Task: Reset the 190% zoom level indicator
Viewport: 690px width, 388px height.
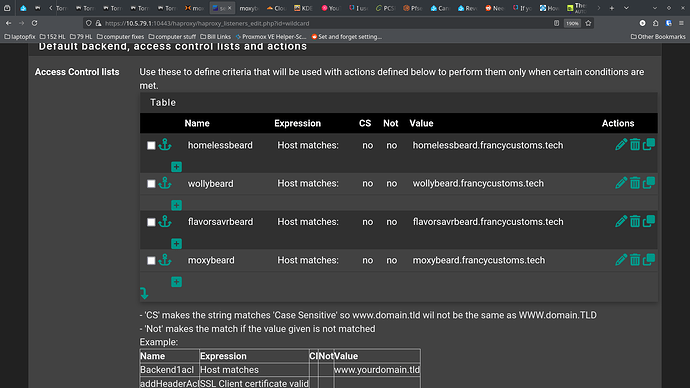Action: tap(572, 23)
